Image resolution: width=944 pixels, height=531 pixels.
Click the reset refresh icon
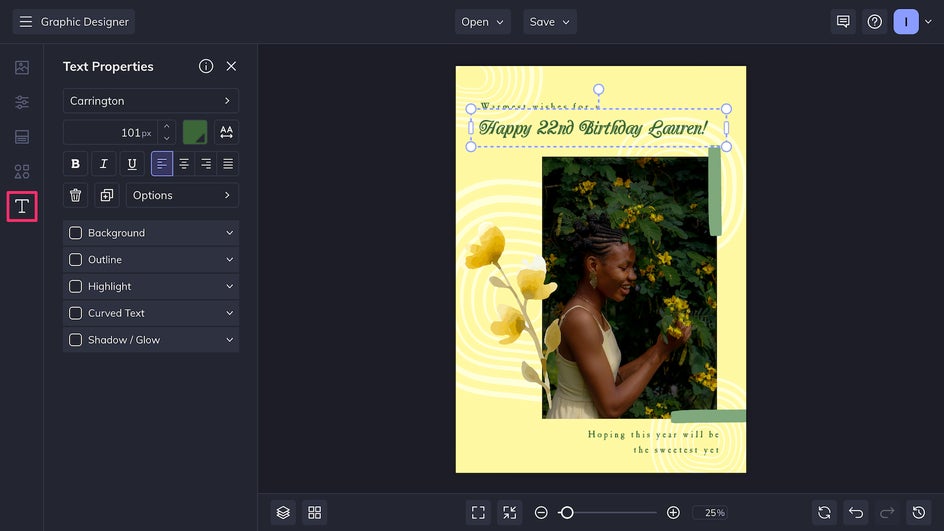click(824, 512)
